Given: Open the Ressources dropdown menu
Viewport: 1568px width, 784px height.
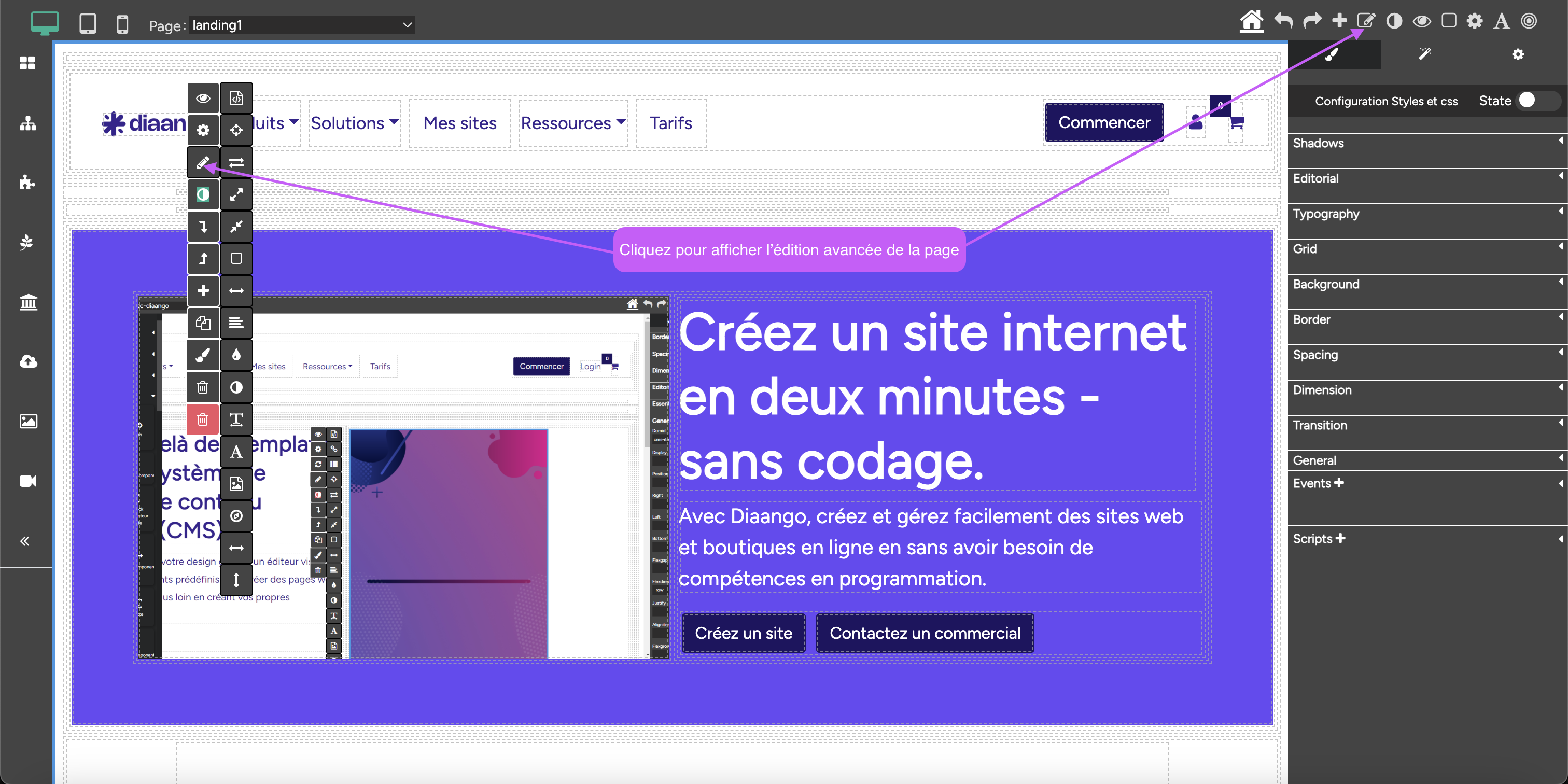Looking at the screenshot, I should click(x=573, y=123).
